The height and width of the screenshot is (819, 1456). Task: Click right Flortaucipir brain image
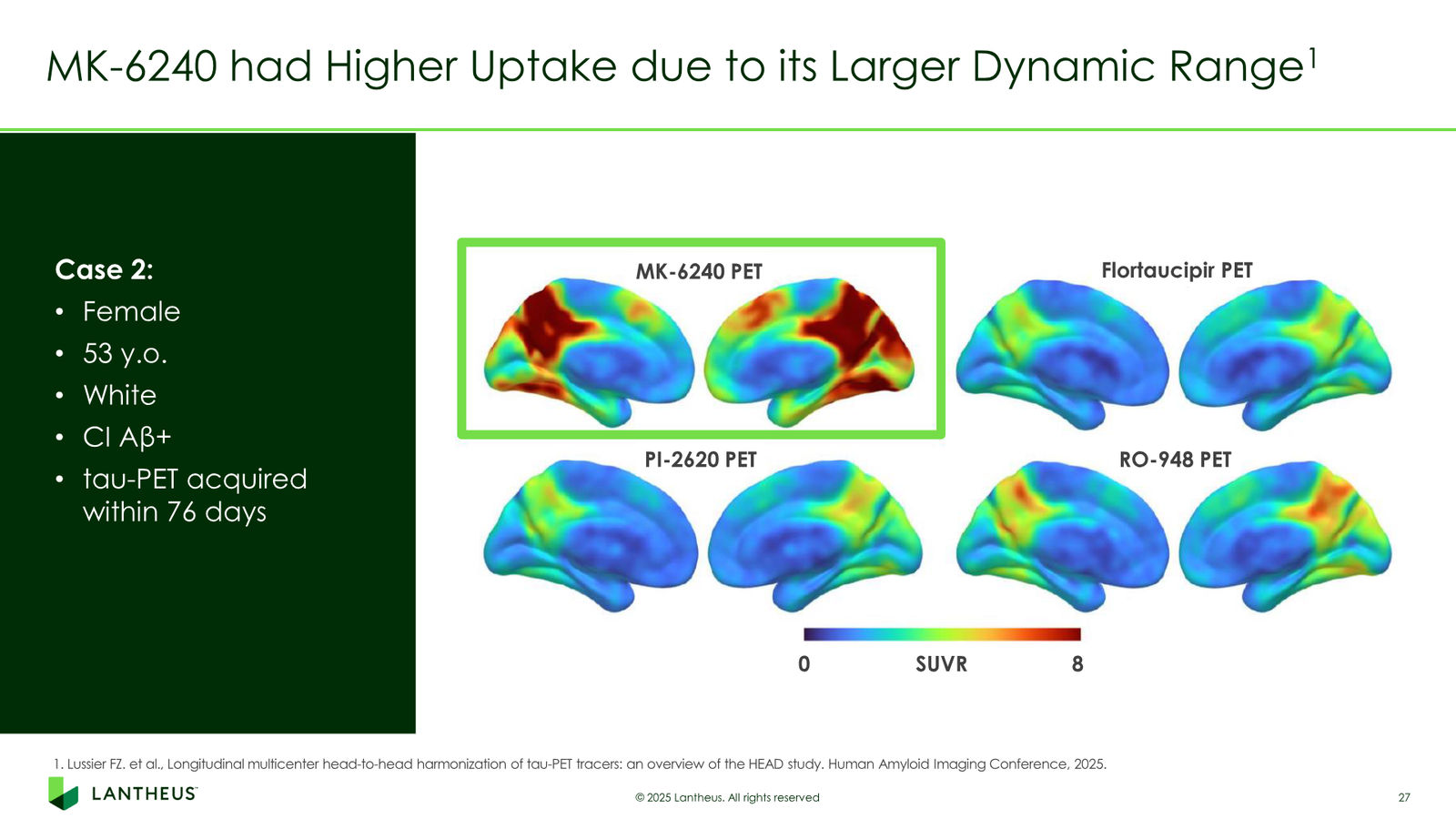[1285, 354]
